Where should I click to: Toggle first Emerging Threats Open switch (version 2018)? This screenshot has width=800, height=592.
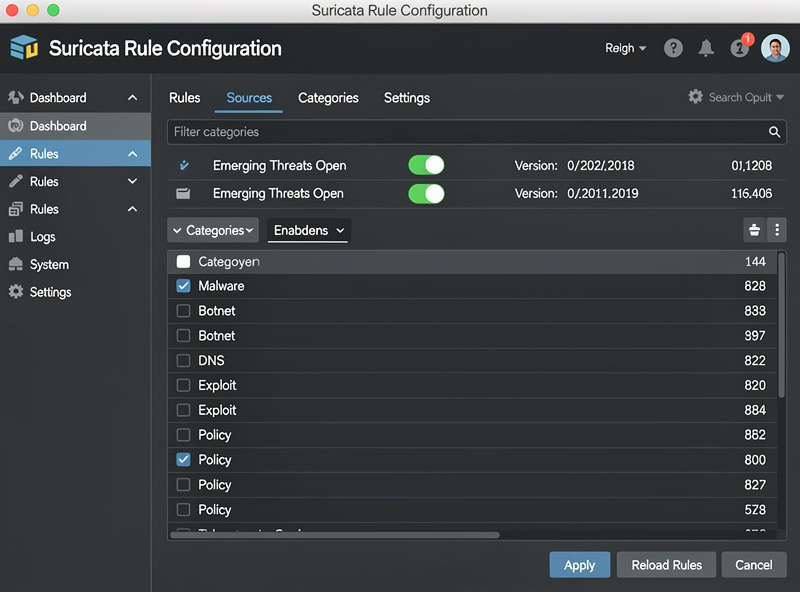pos(426,165)
